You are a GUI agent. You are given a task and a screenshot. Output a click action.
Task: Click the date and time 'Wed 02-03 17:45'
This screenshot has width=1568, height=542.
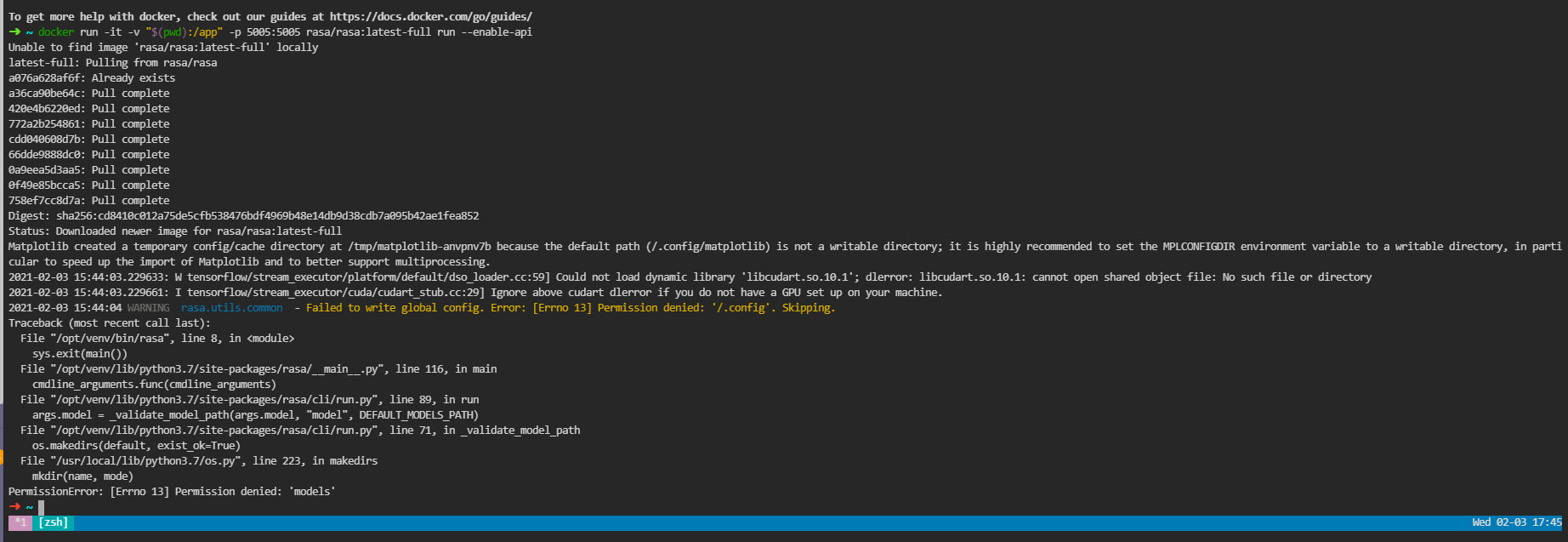tap(1517, 522)
